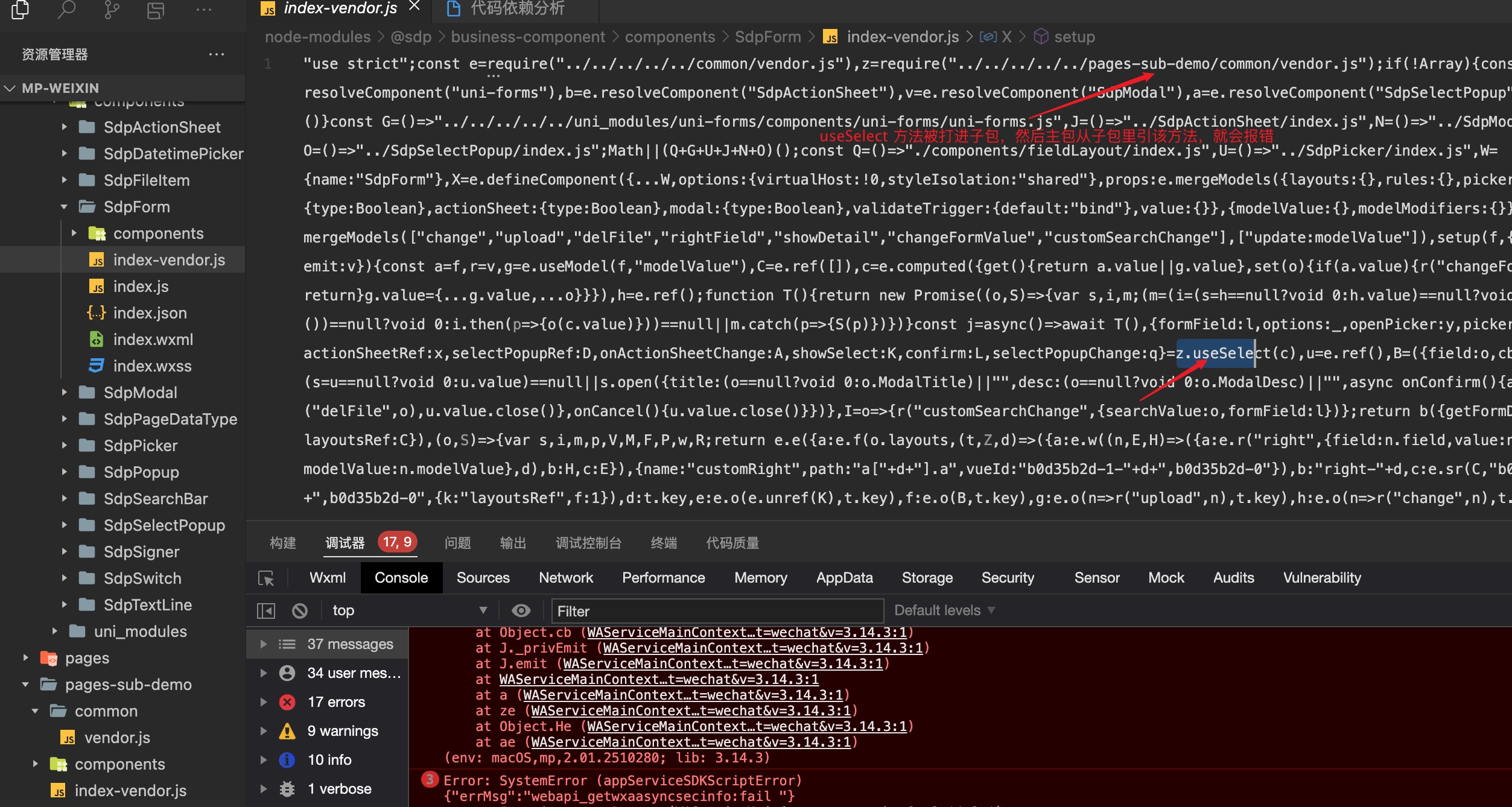Viewport: 1512px width, 807px height.
Task: Show the 17 errors message filter
Action: 336,702
